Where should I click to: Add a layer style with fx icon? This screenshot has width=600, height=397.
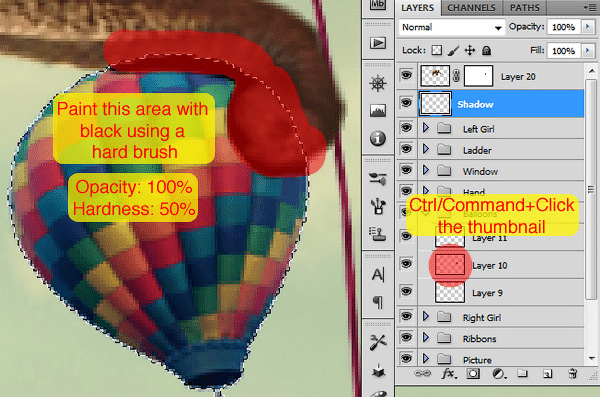(x=448, y=373)
